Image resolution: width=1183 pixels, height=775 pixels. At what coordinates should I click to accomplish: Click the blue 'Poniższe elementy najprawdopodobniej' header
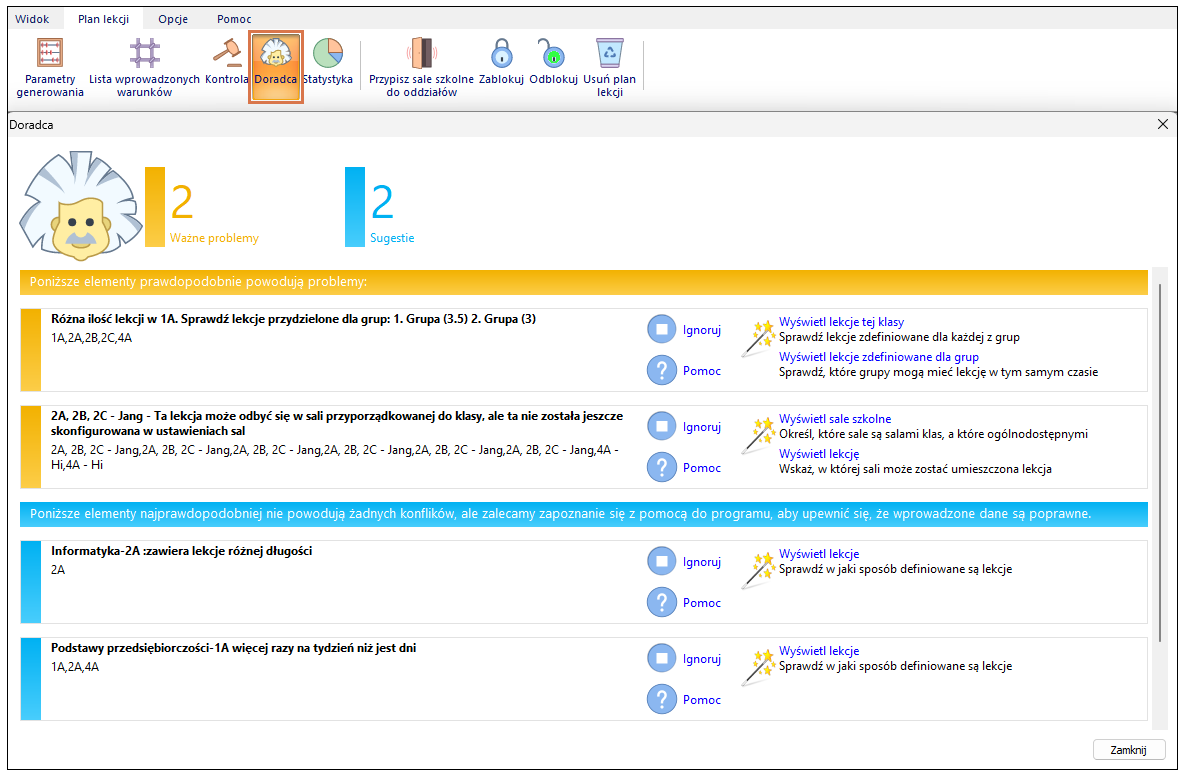click(x=584, y=514)
